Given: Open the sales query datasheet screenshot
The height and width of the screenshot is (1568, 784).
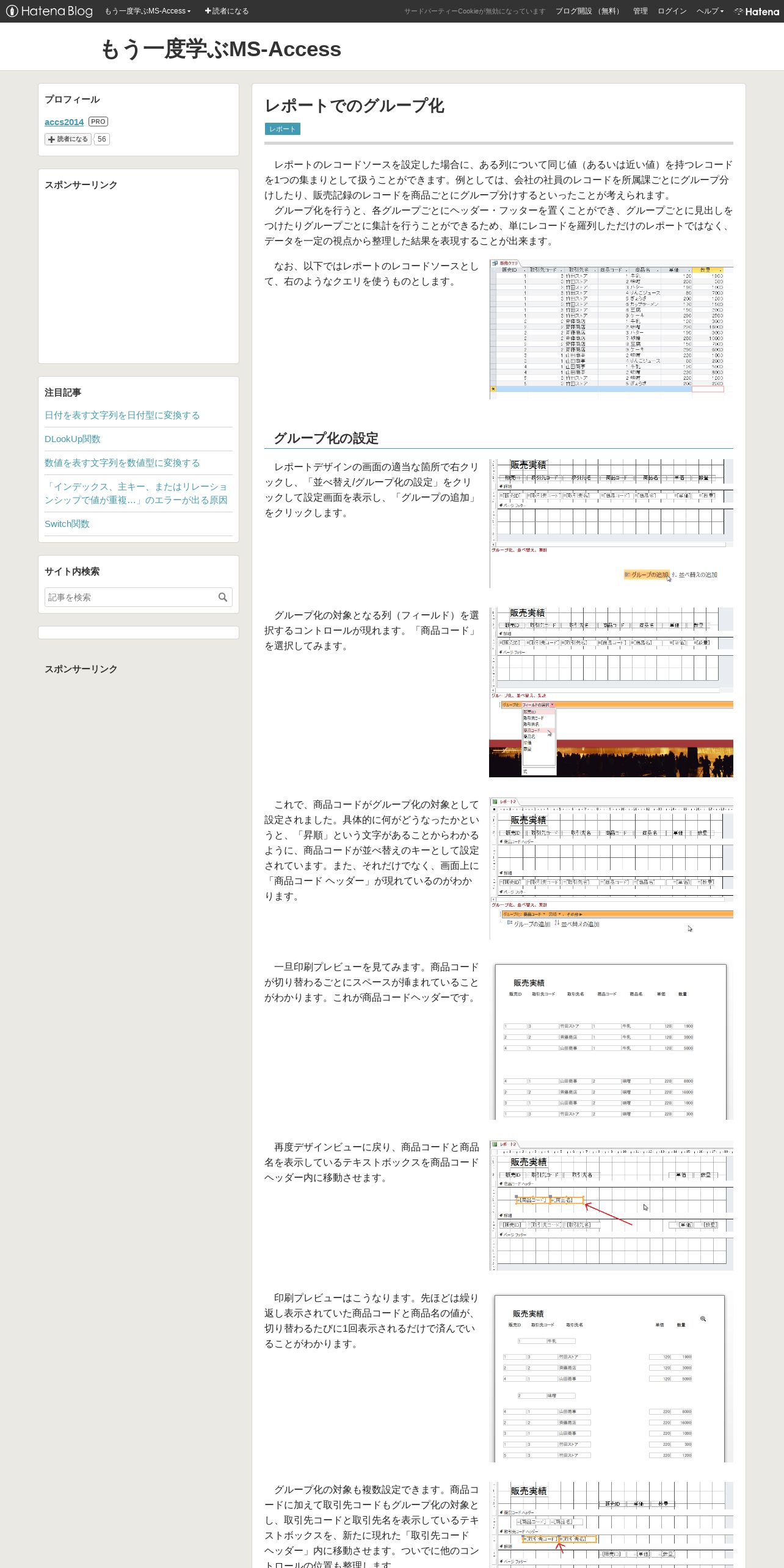Looking at the screenshot, I should click(x=611, y=329).
